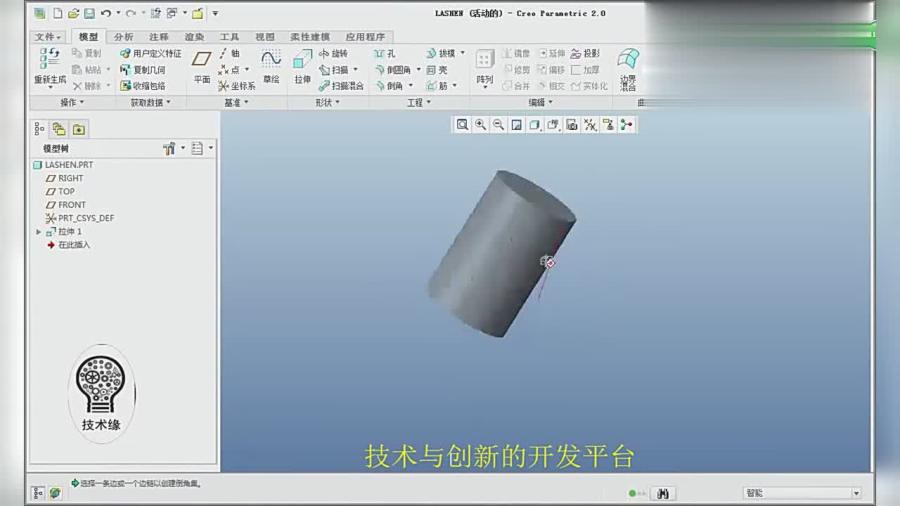Select the Extrude (拉伸) tool in ribbon
This screenshot has height=506, width=900.
pos(302,66)
